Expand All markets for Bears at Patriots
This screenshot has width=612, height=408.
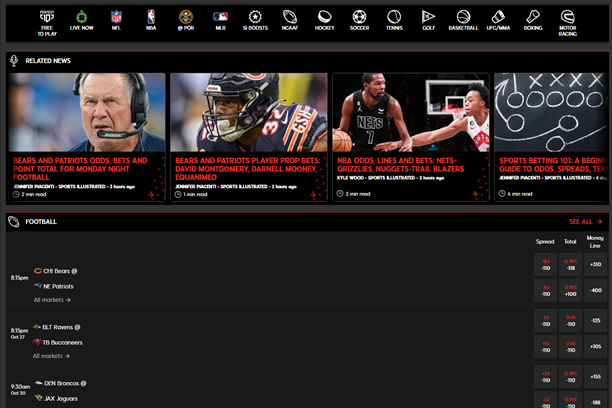tap(52, 299)
